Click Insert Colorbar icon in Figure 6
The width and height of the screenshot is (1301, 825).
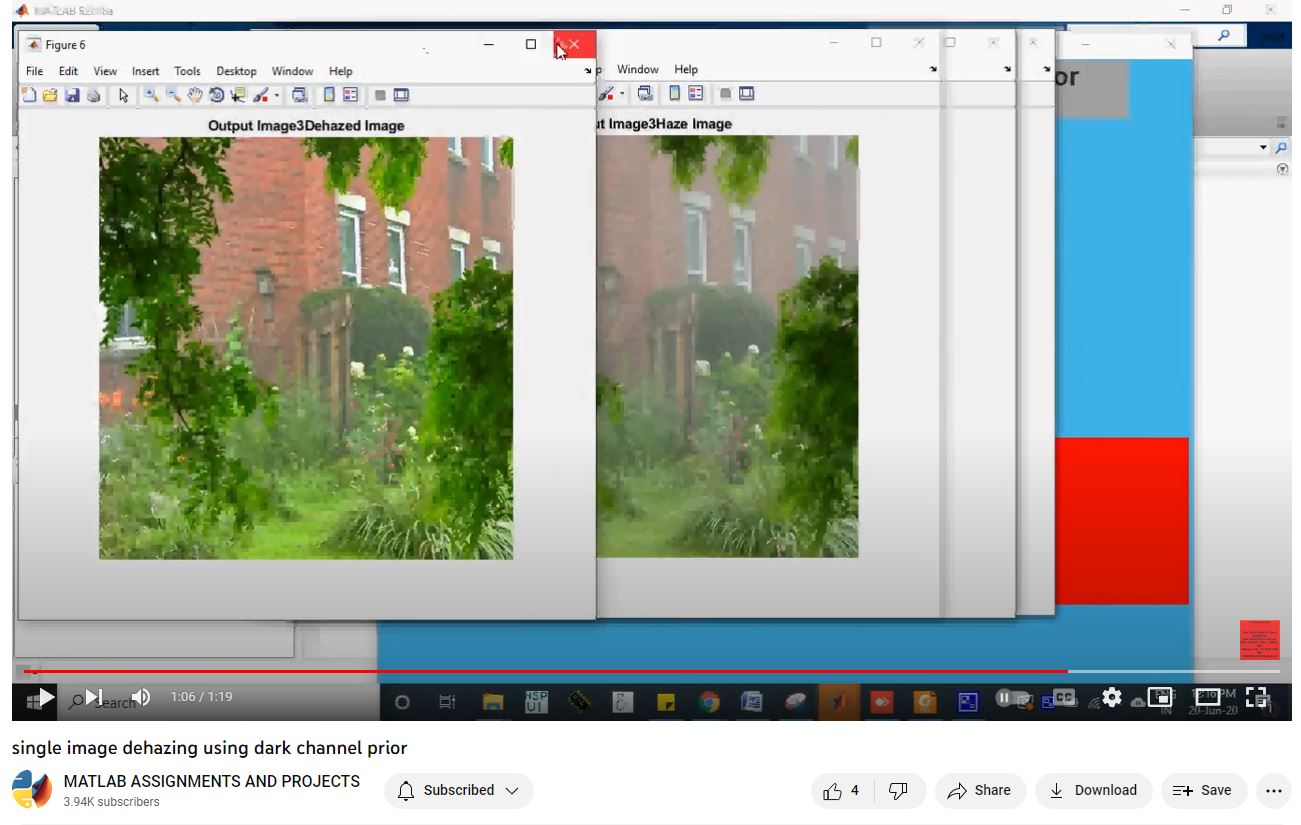(329, 95)
